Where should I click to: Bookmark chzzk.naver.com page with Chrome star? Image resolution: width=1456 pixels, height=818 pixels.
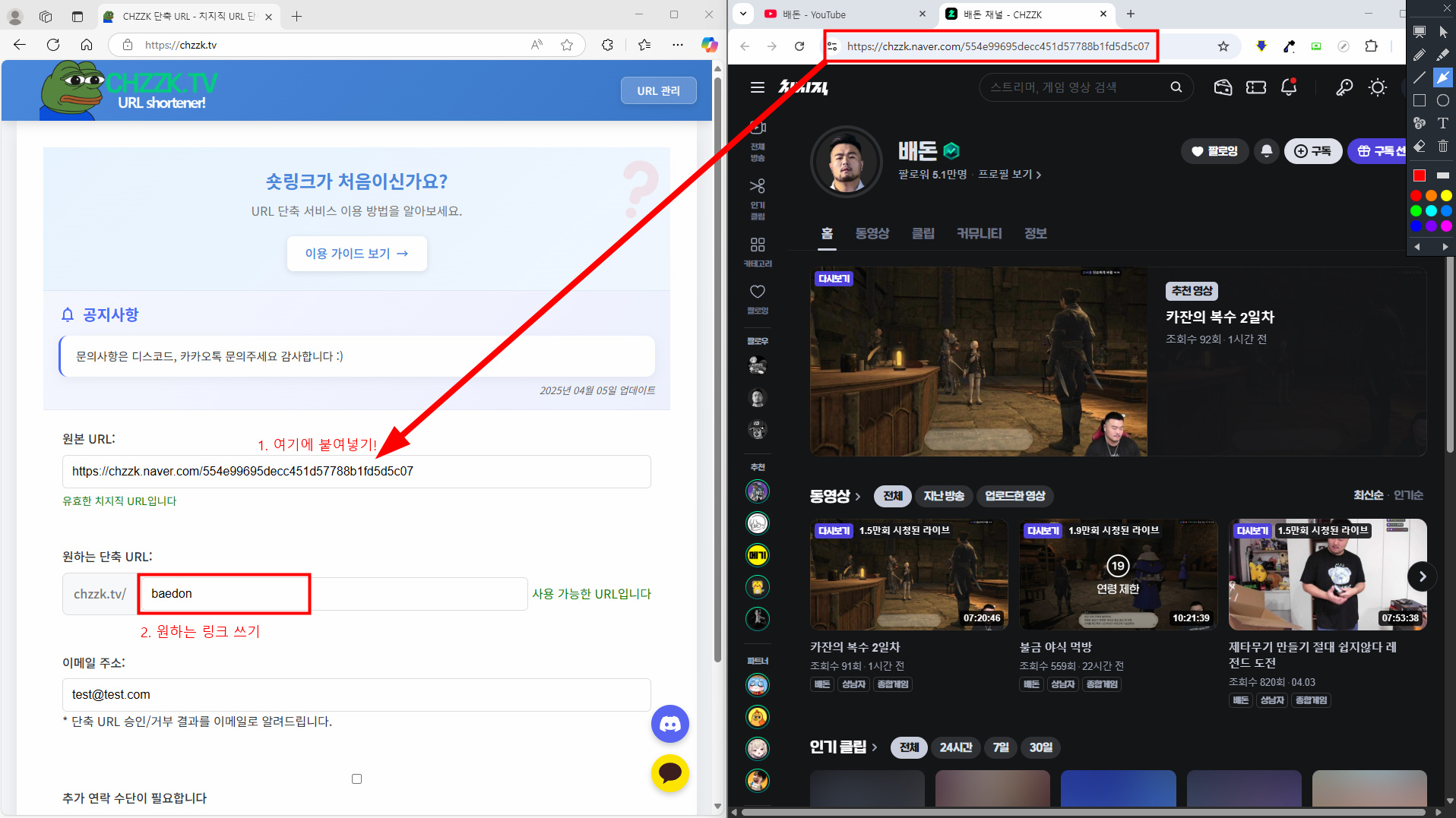1223,46
